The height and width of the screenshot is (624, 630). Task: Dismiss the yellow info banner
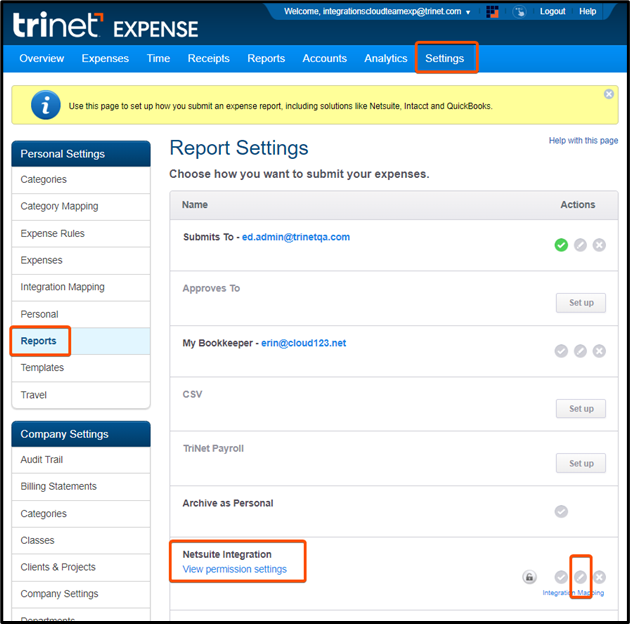click(x=609, y=94)
